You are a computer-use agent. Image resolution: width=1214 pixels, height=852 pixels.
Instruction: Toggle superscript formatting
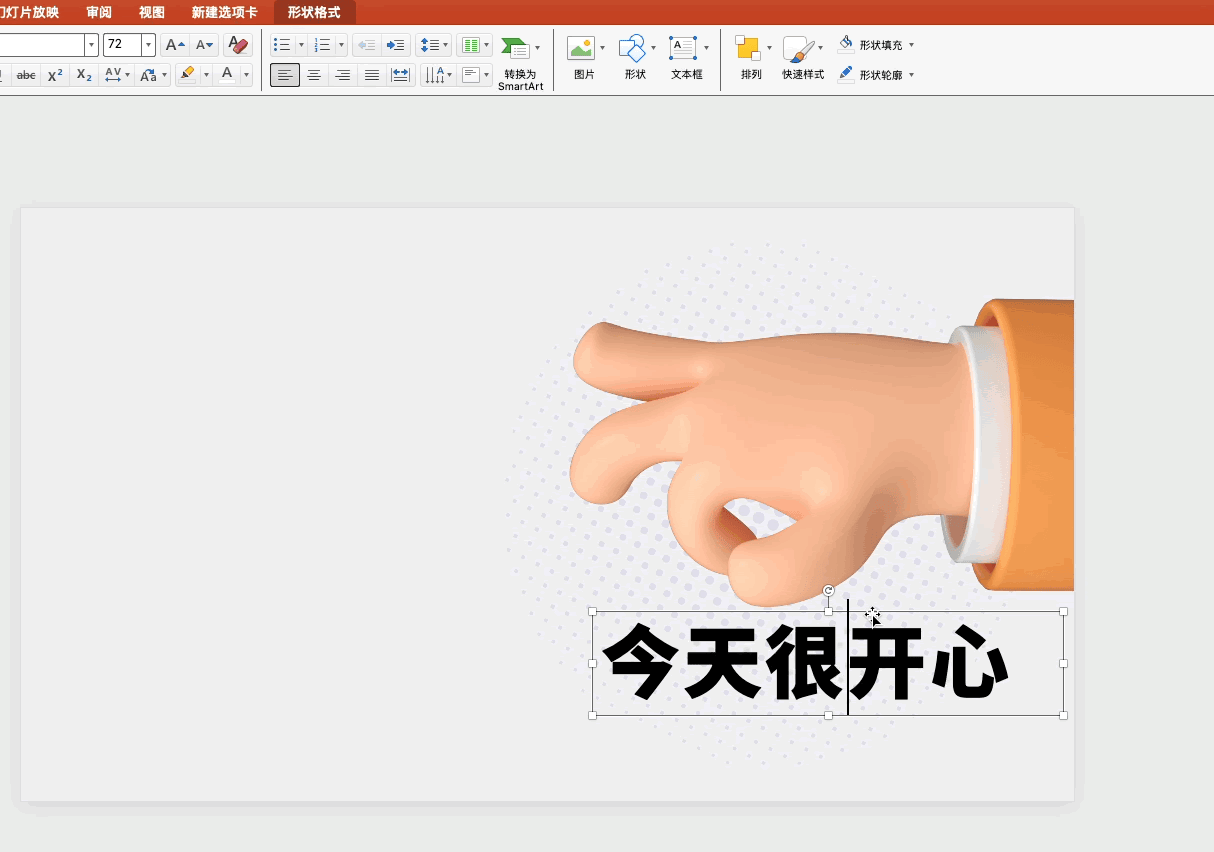(55, 75)
